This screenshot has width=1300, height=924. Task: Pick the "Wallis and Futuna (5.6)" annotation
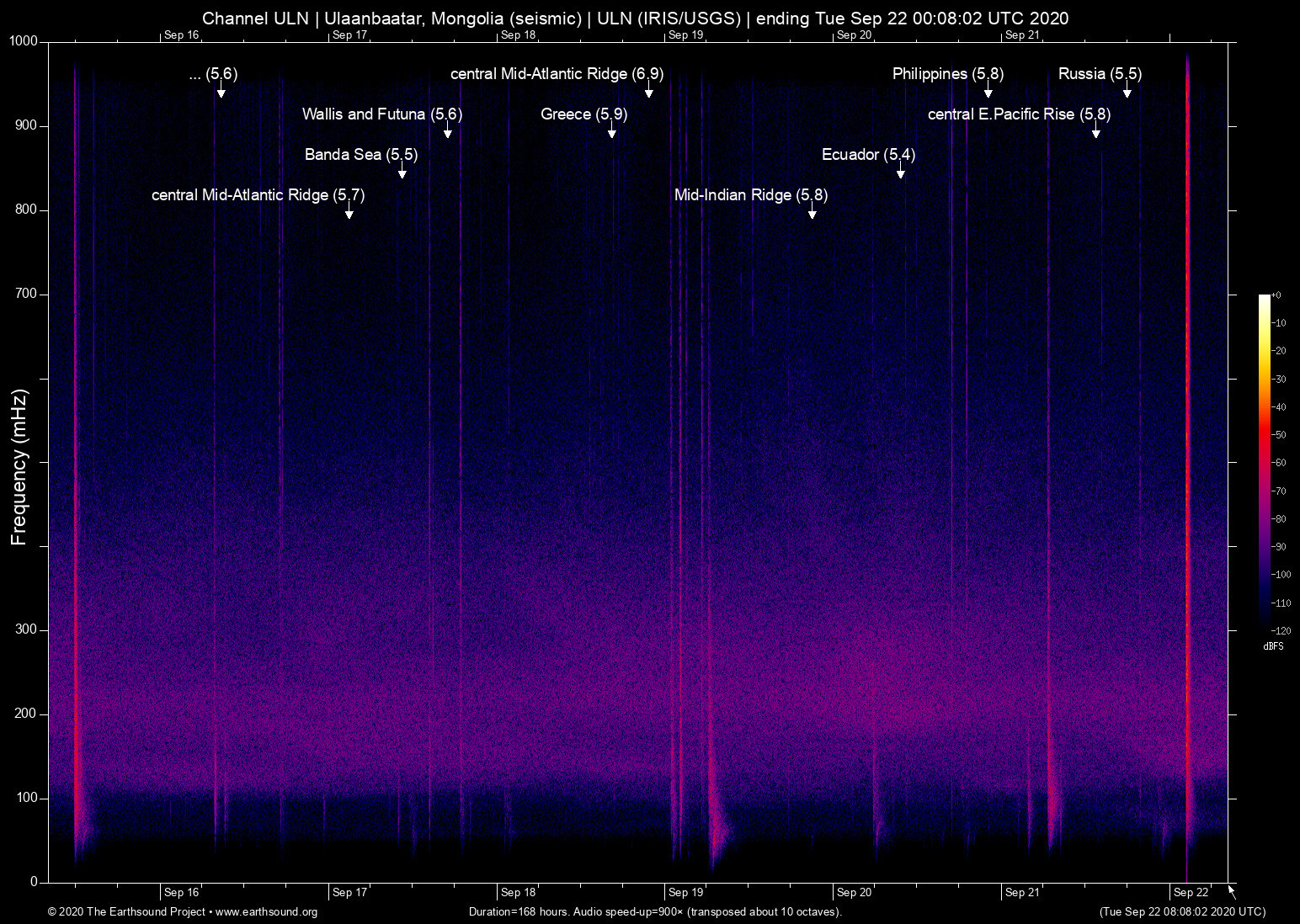tap(382, 114)
